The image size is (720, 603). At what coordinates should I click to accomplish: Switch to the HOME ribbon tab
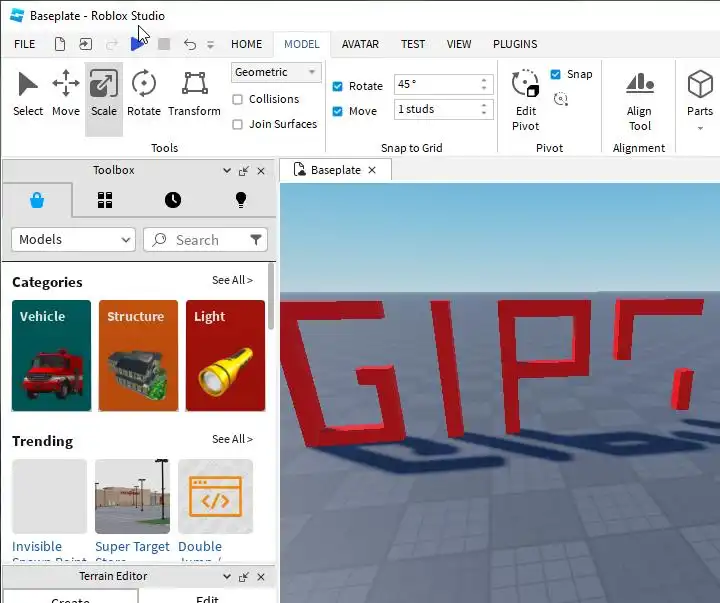pos(247,44)
